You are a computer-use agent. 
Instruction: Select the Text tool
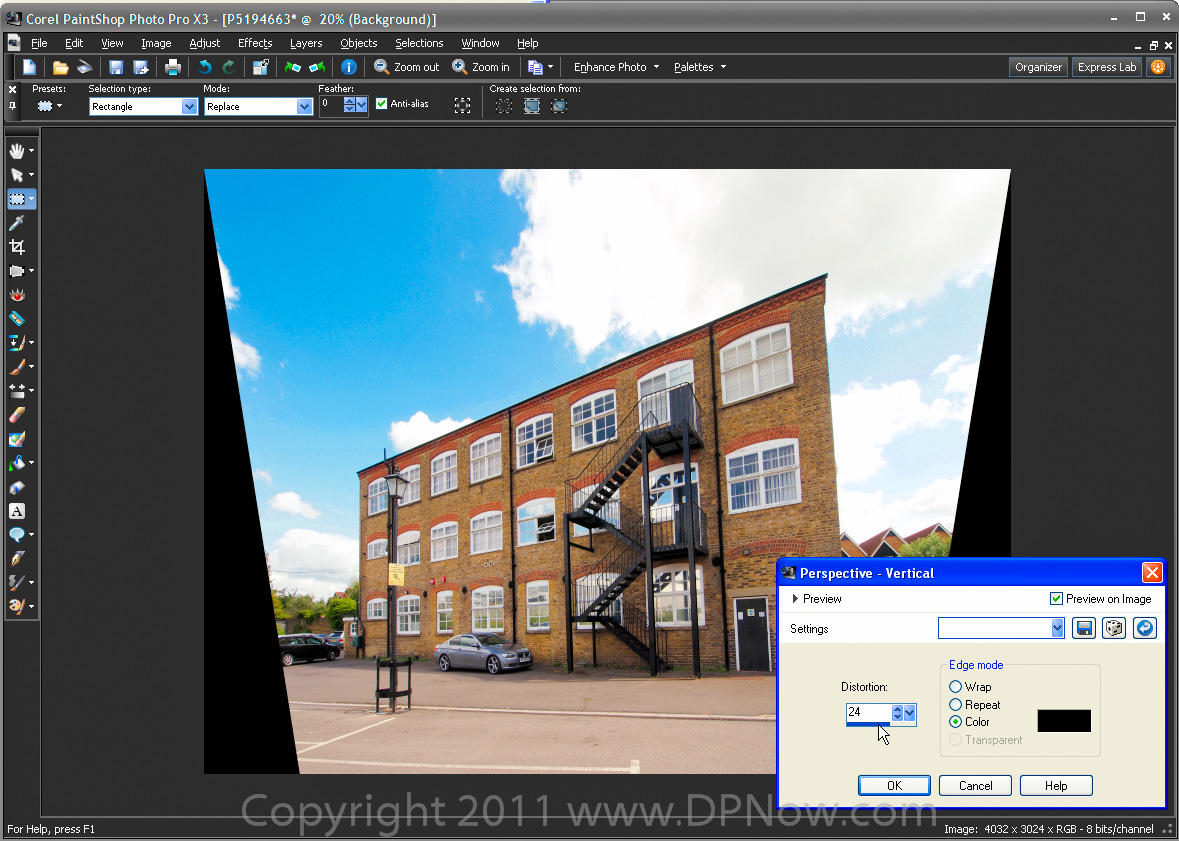[x=17, y=510]
